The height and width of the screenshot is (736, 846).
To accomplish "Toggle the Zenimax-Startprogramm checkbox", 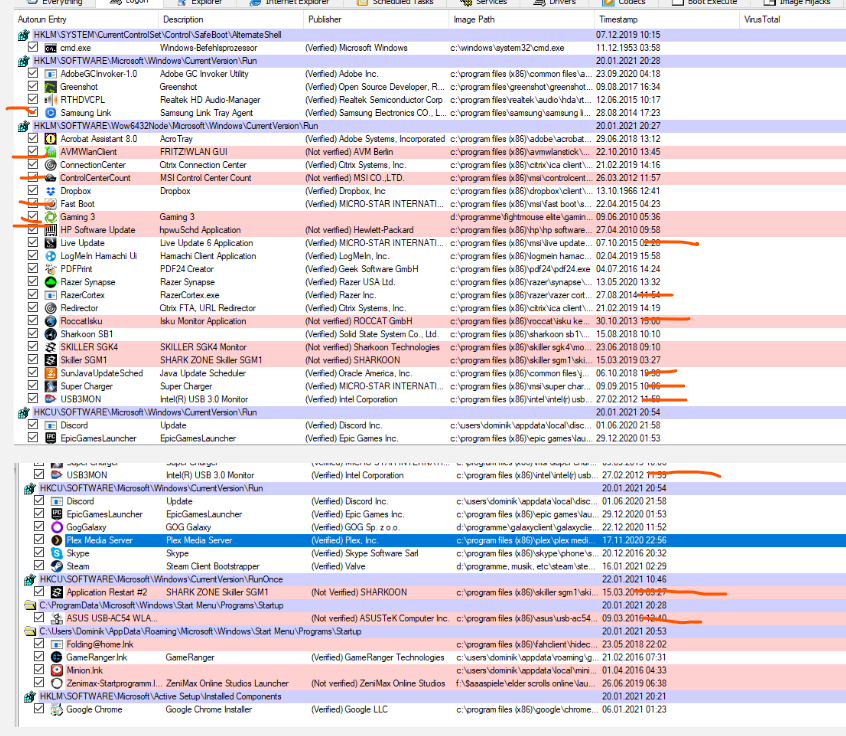I will (x=39, y=683).
